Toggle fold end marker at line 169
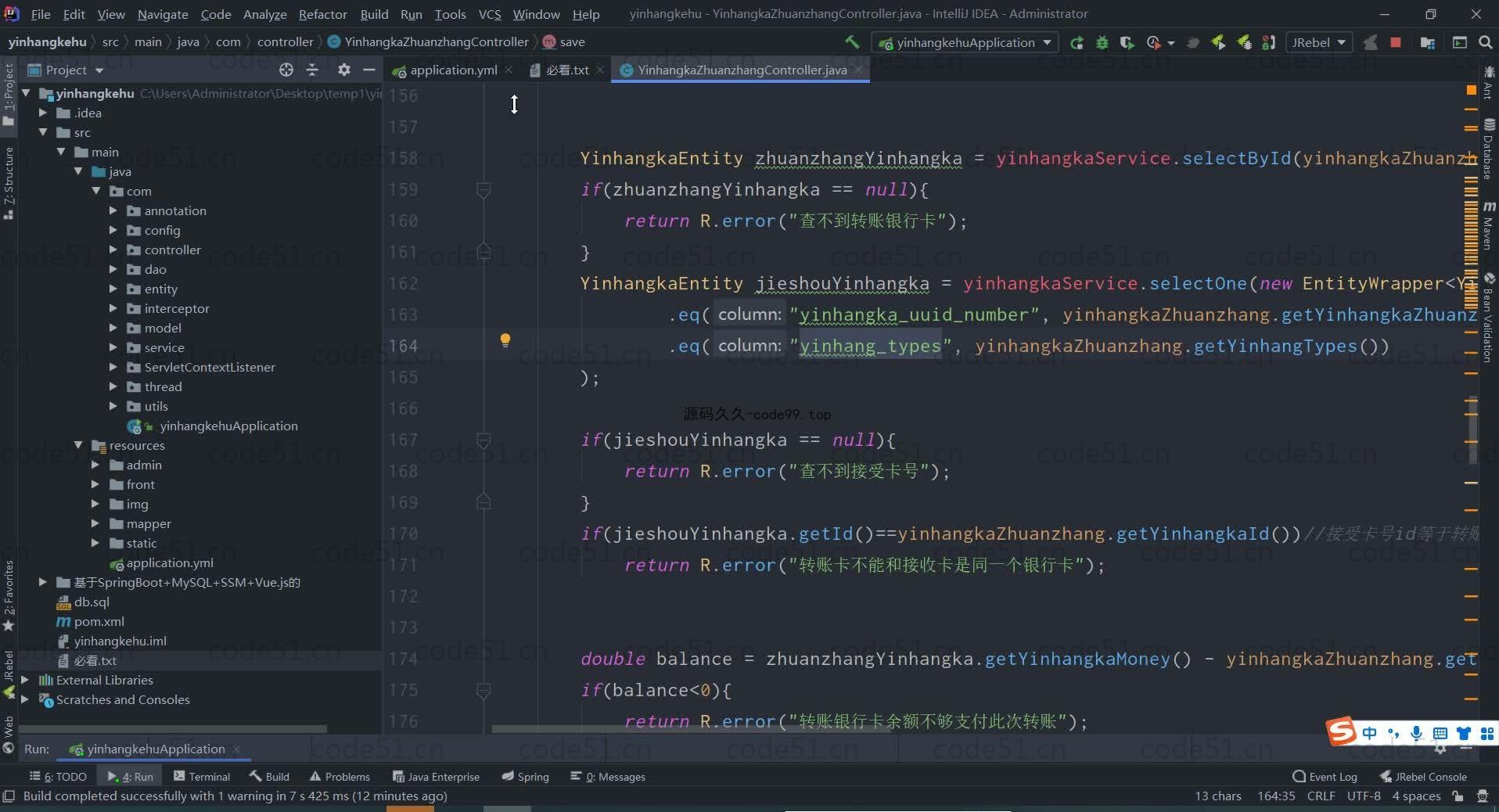 pos(483,501)
